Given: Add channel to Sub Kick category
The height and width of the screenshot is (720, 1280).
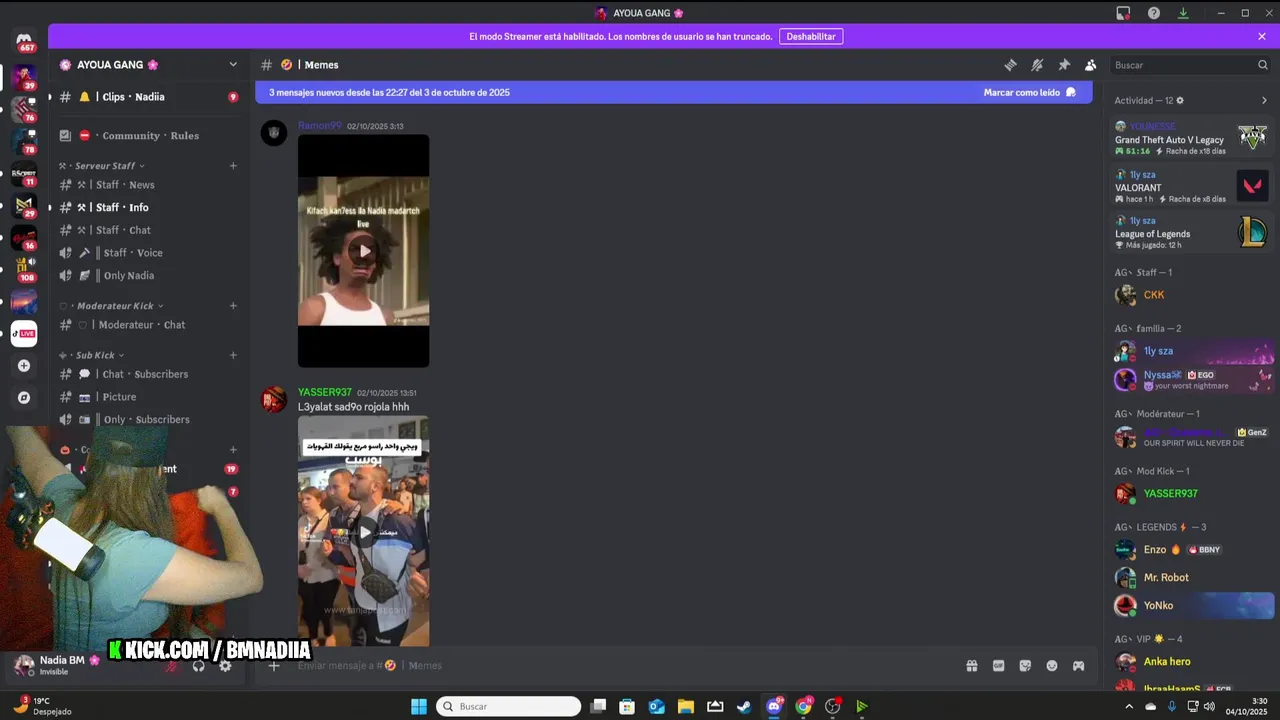Looking at the screenshot, I should pyautogui.click(x=233, y=355).
